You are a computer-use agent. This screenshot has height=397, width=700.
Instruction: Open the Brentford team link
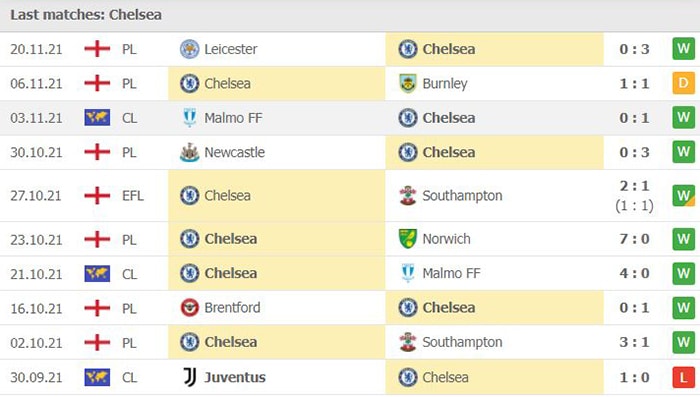point(232,308)
